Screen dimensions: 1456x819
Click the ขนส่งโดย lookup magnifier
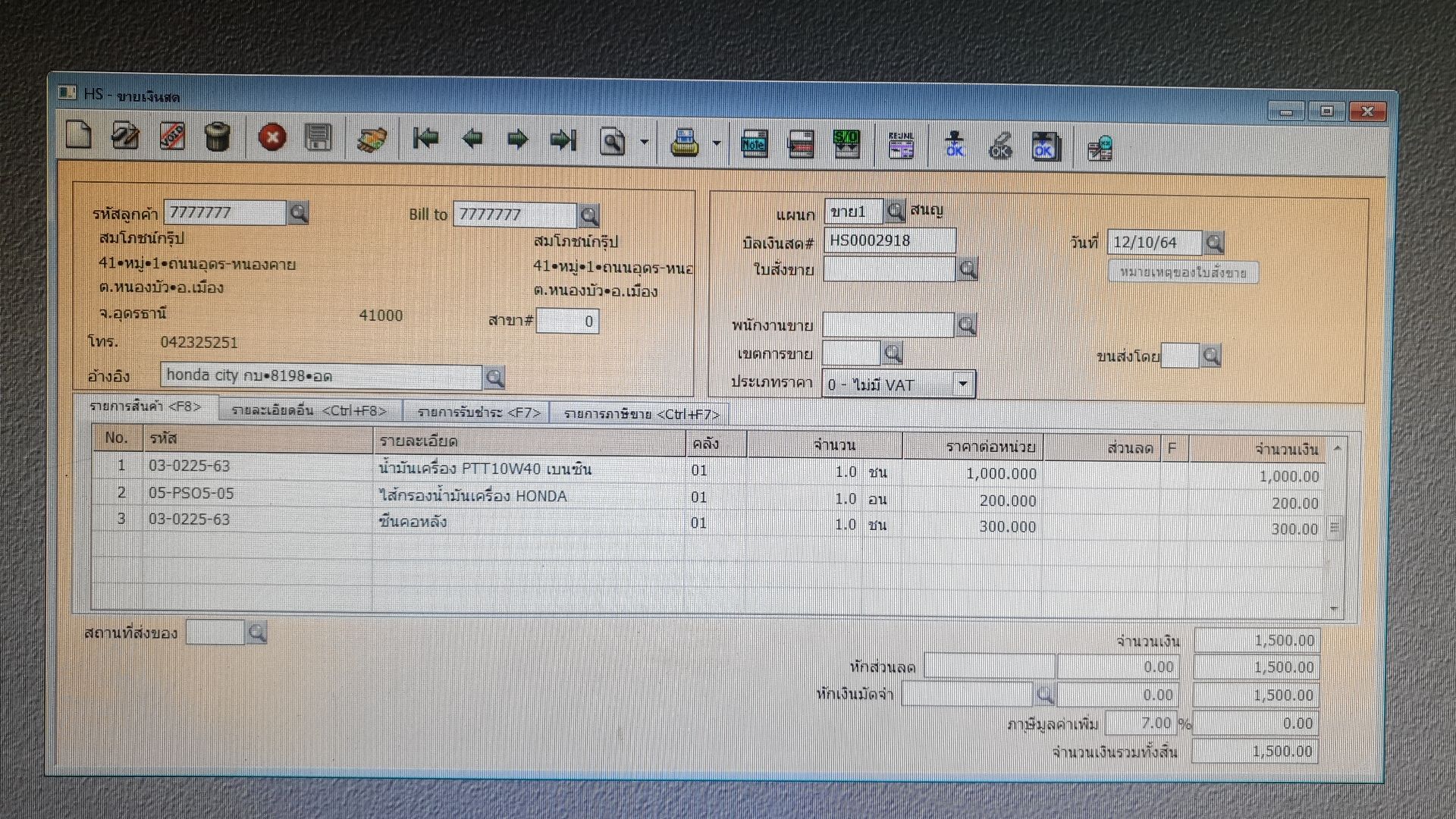coord(1211,356)
